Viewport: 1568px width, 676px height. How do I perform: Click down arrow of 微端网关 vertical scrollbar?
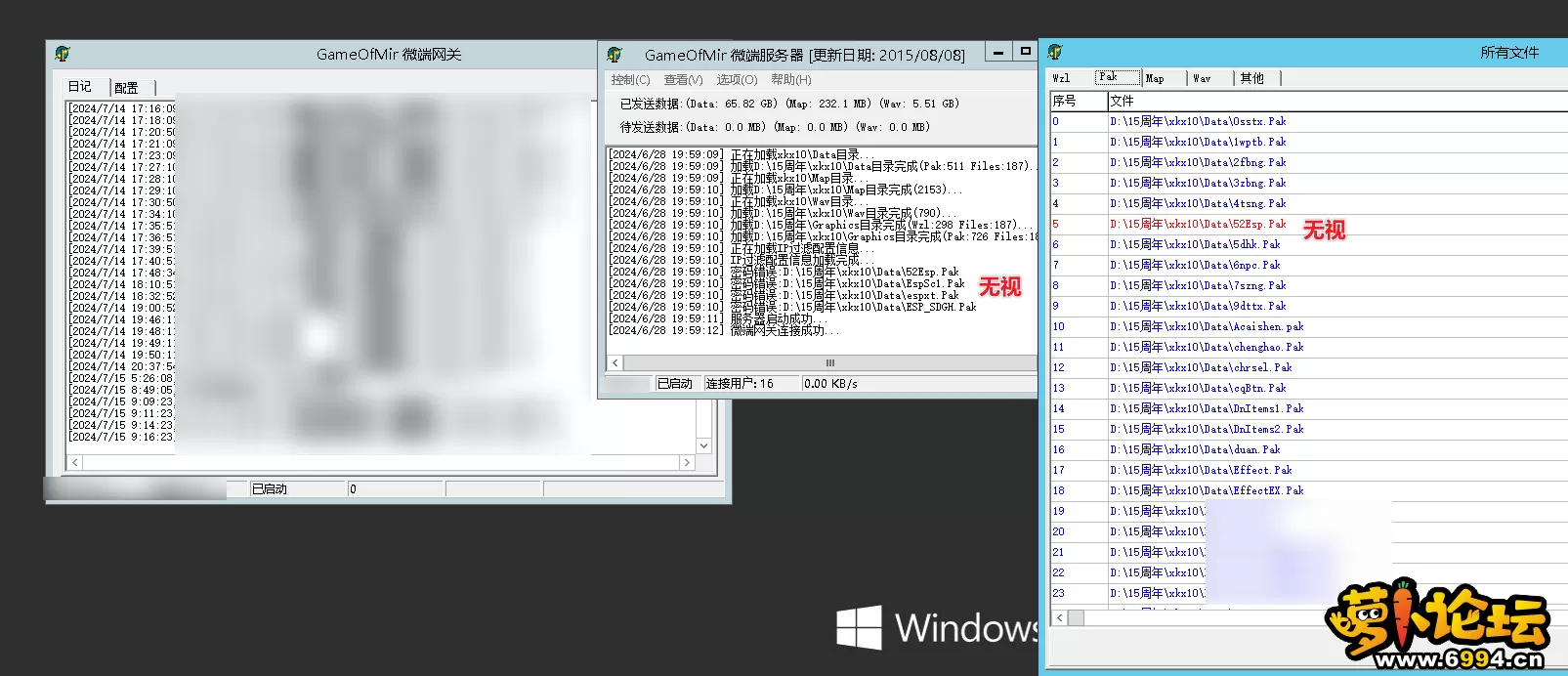tap(703, 445)
